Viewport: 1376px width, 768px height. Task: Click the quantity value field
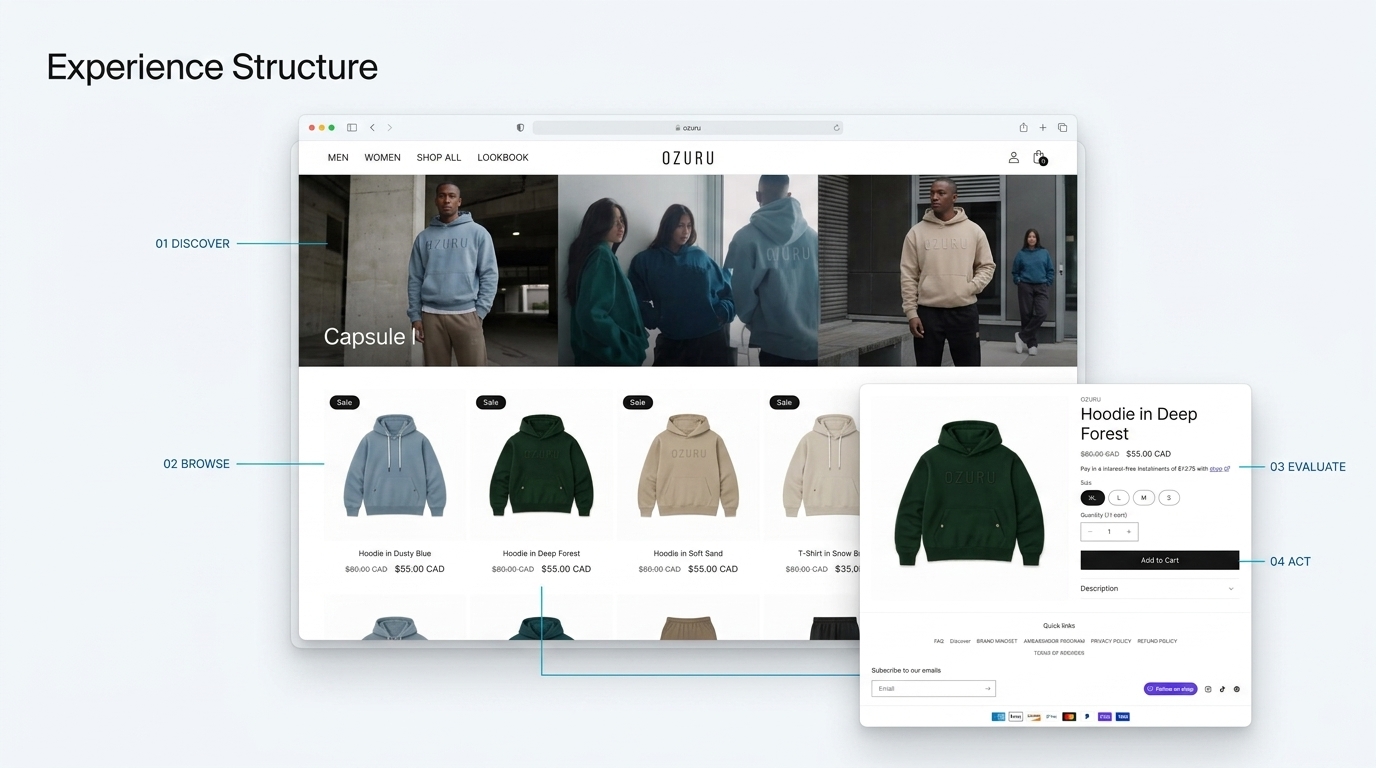point(1109,532)
